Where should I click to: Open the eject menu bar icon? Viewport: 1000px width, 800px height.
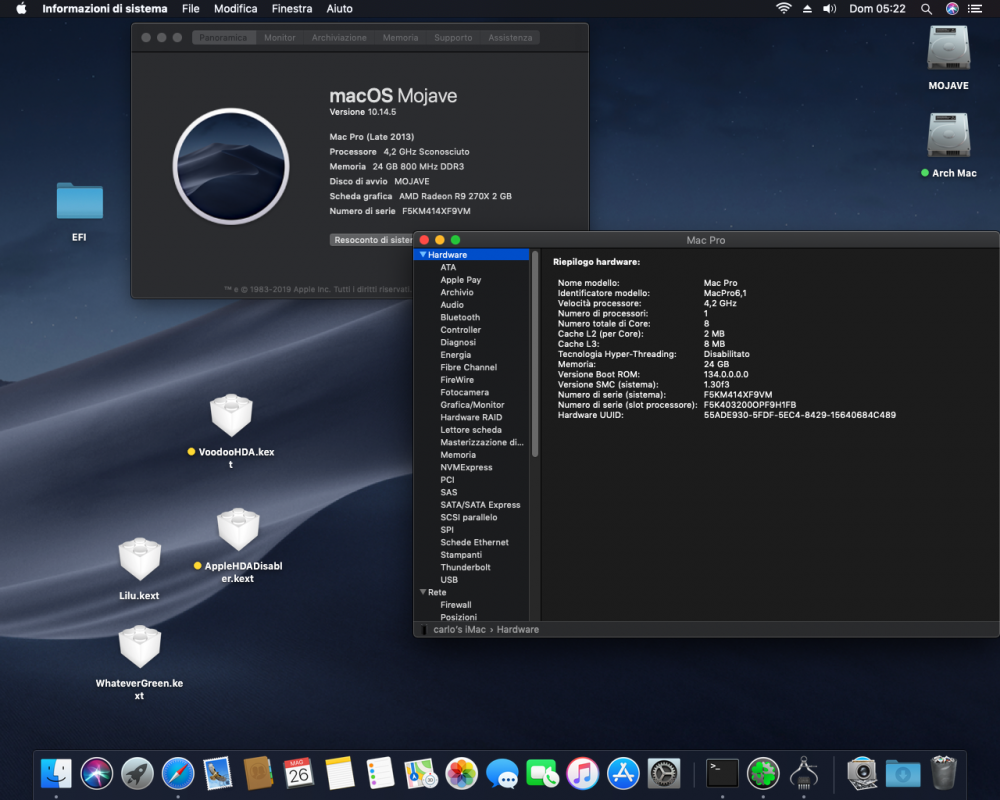[x=807, y=9]
